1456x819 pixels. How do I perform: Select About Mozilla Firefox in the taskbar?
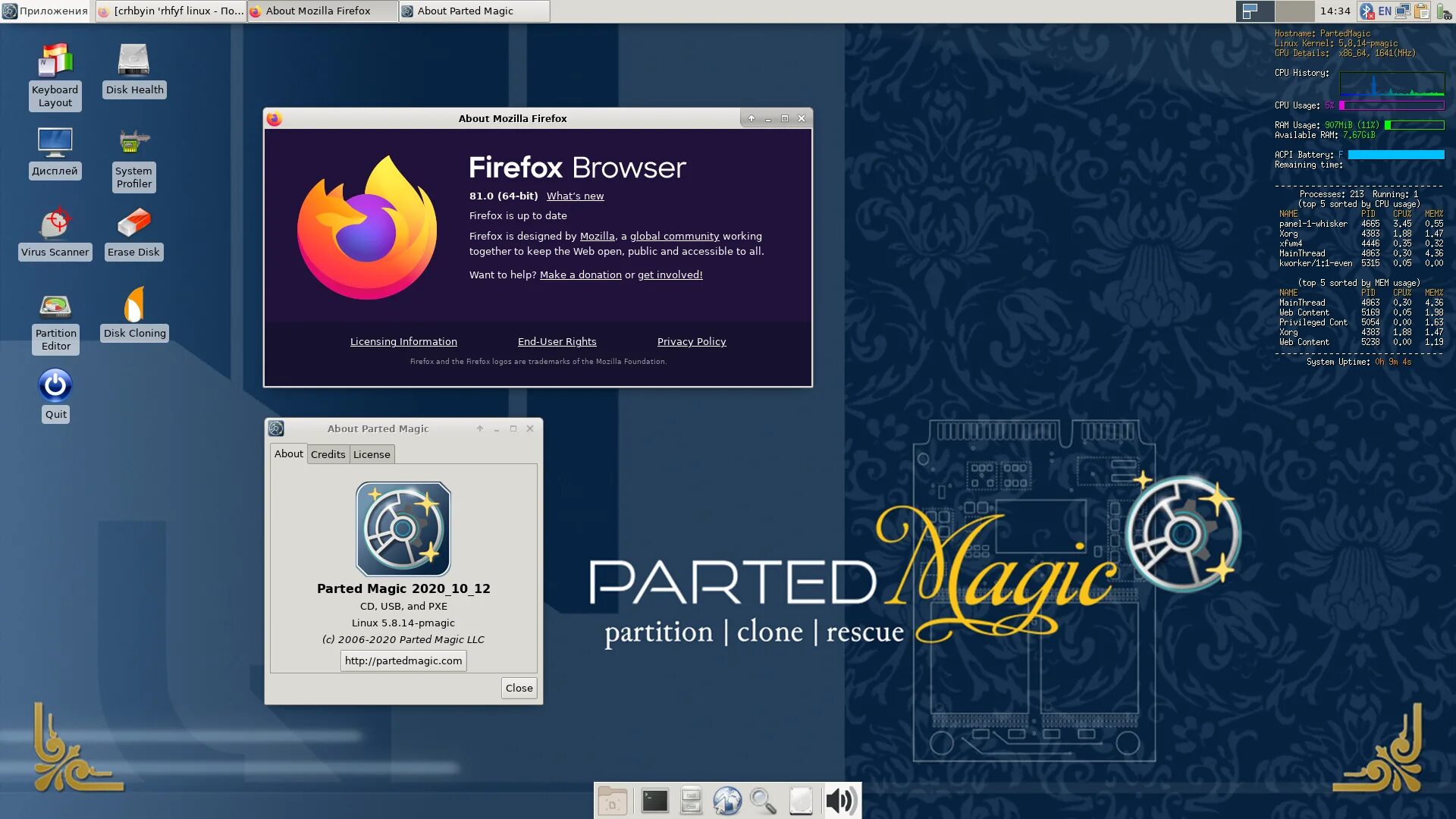coord(322,11)
